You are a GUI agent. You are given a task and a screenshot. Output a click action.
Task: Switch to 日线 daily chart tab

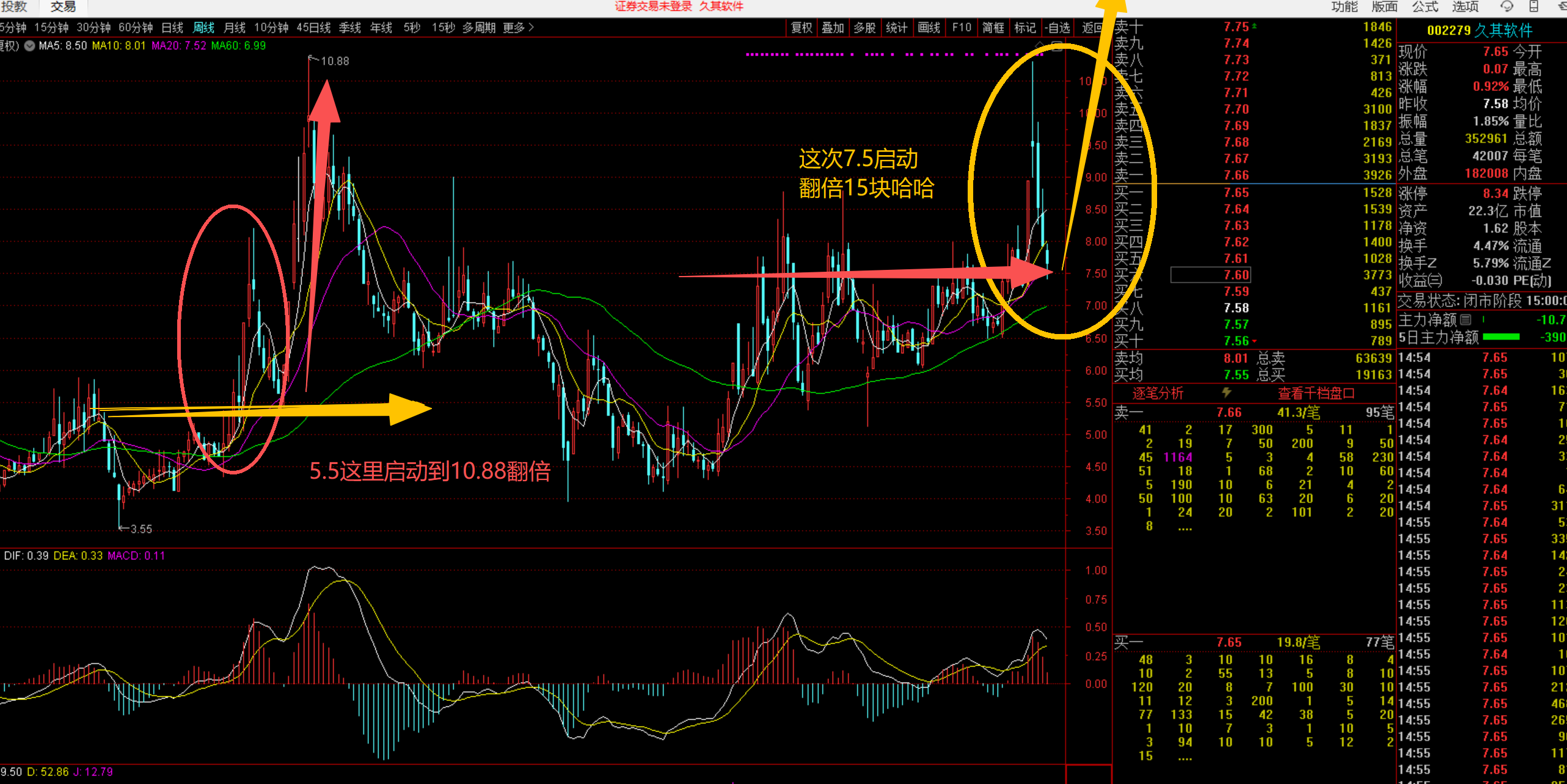coord(172,27)
